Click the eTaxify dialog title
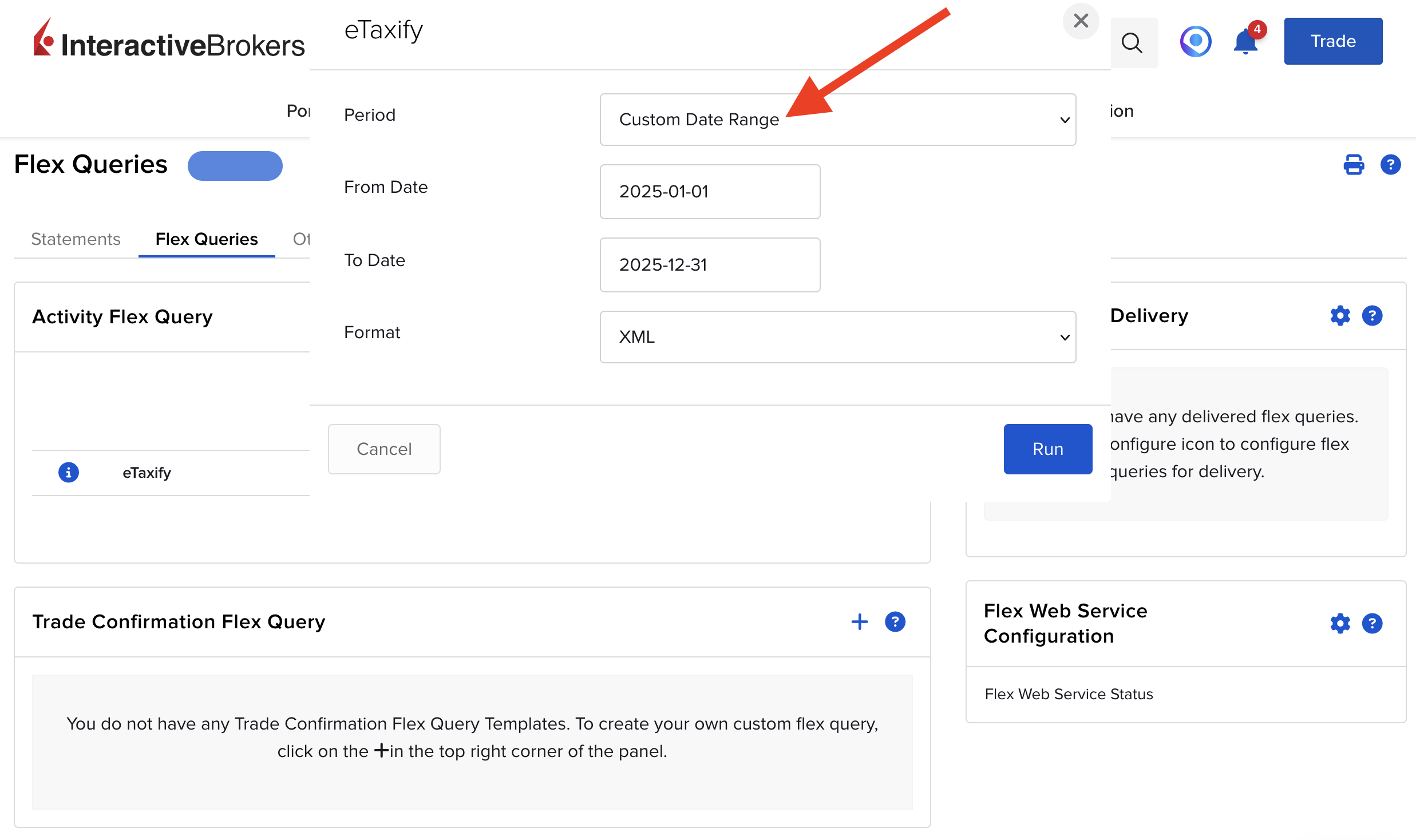The width and height of the screenshot is (1416, 840). point(383,30)
